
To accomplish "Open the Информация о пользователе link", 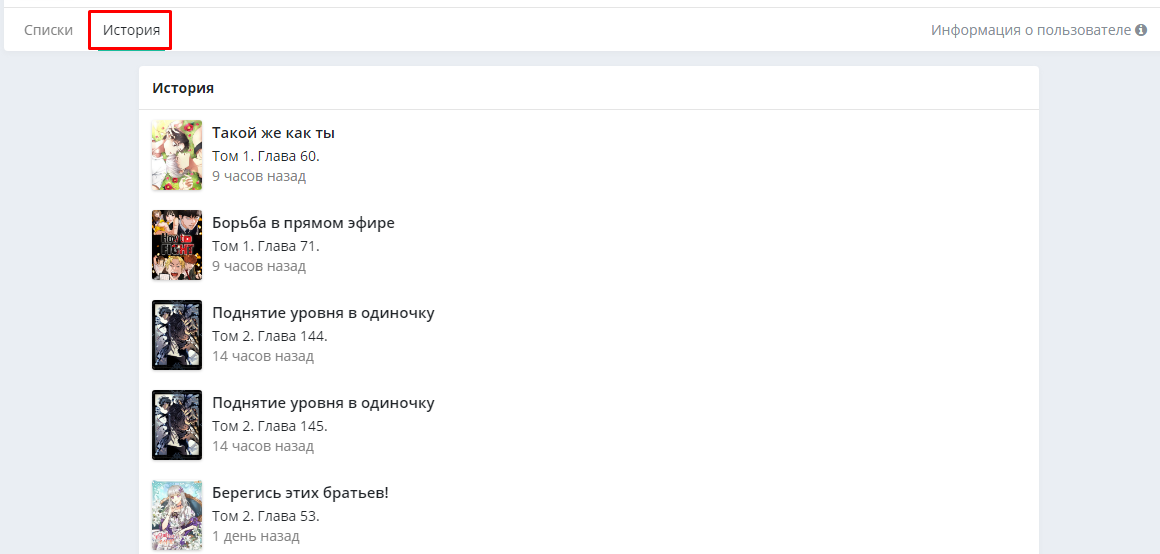I will coord(1031,30).
